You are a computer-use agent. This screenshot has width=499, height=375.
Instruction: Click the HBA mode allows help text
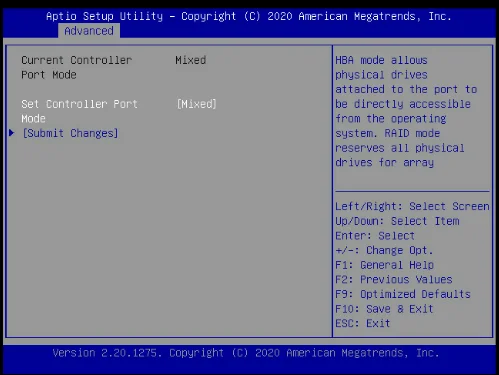[x=406, y=111]
